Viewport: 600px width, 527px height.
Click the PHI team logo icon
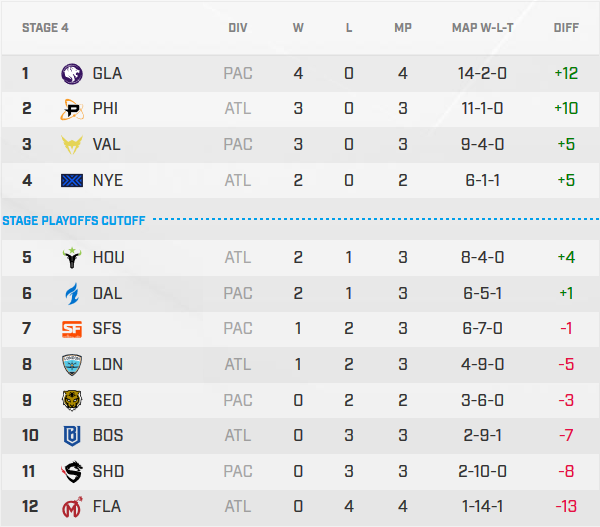pos(73,108)
